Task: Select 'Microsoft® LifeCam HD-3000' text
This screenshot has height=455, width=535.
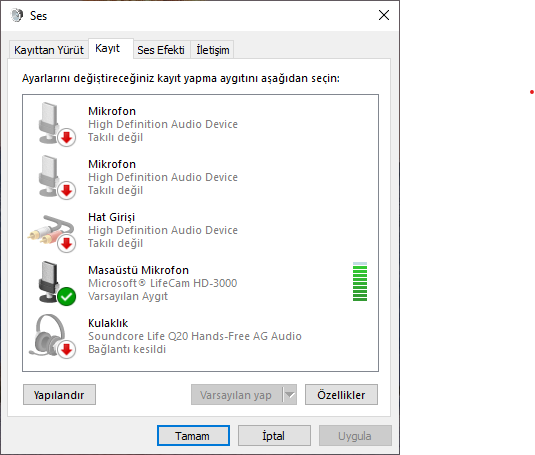Action: (x=163, y=283)
